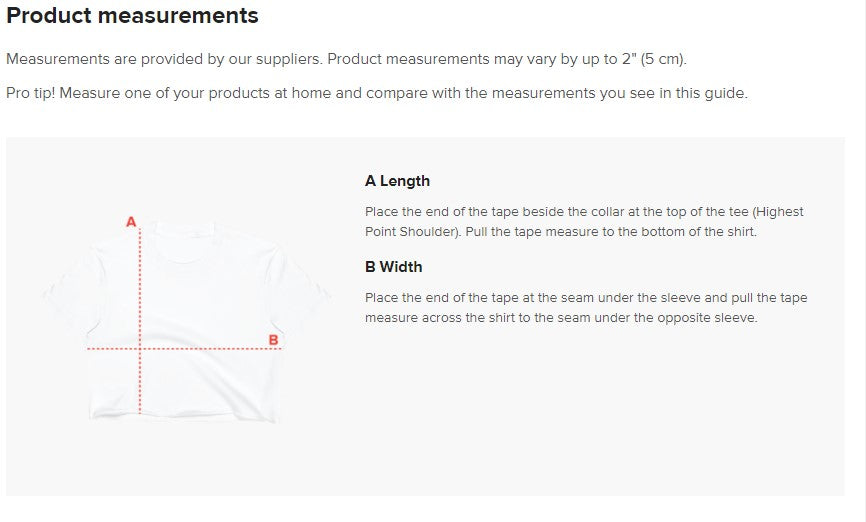Click the collar of the t-shirt
866x522 pixels.
click(186, 240)
